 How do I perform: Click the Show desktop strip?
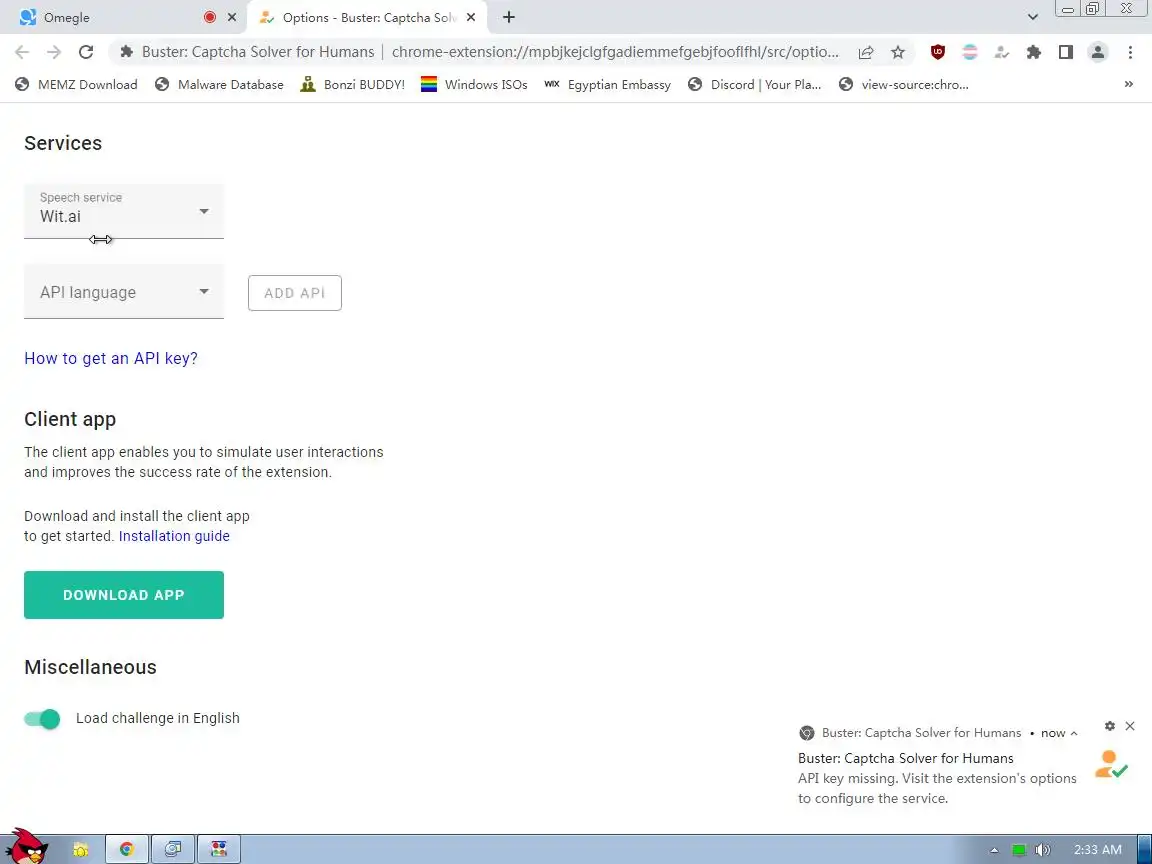pyautogui.click(x=1145, y=849)
